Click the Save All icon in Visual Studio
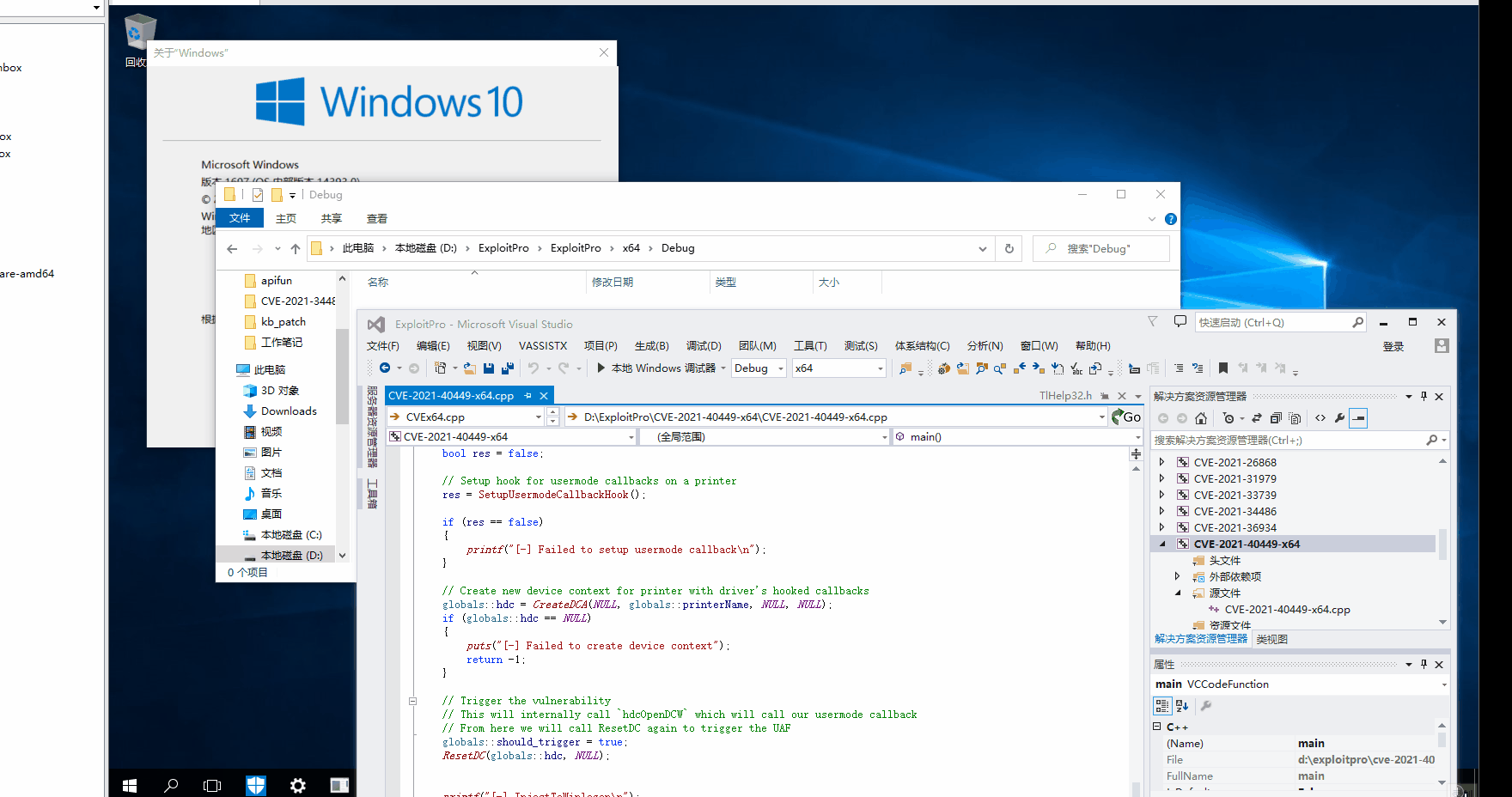 point(508,368)
